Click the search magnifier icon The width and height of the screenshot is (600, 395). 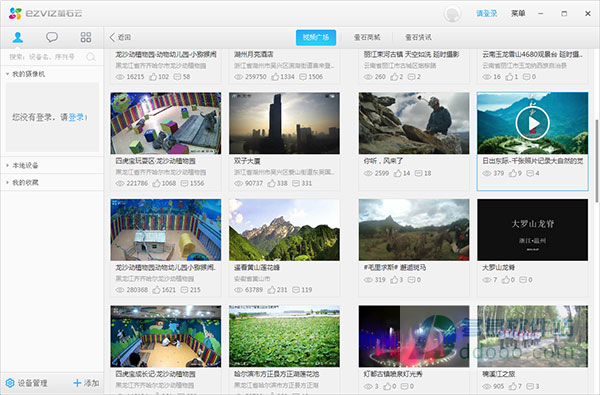[x=91, y=57]
